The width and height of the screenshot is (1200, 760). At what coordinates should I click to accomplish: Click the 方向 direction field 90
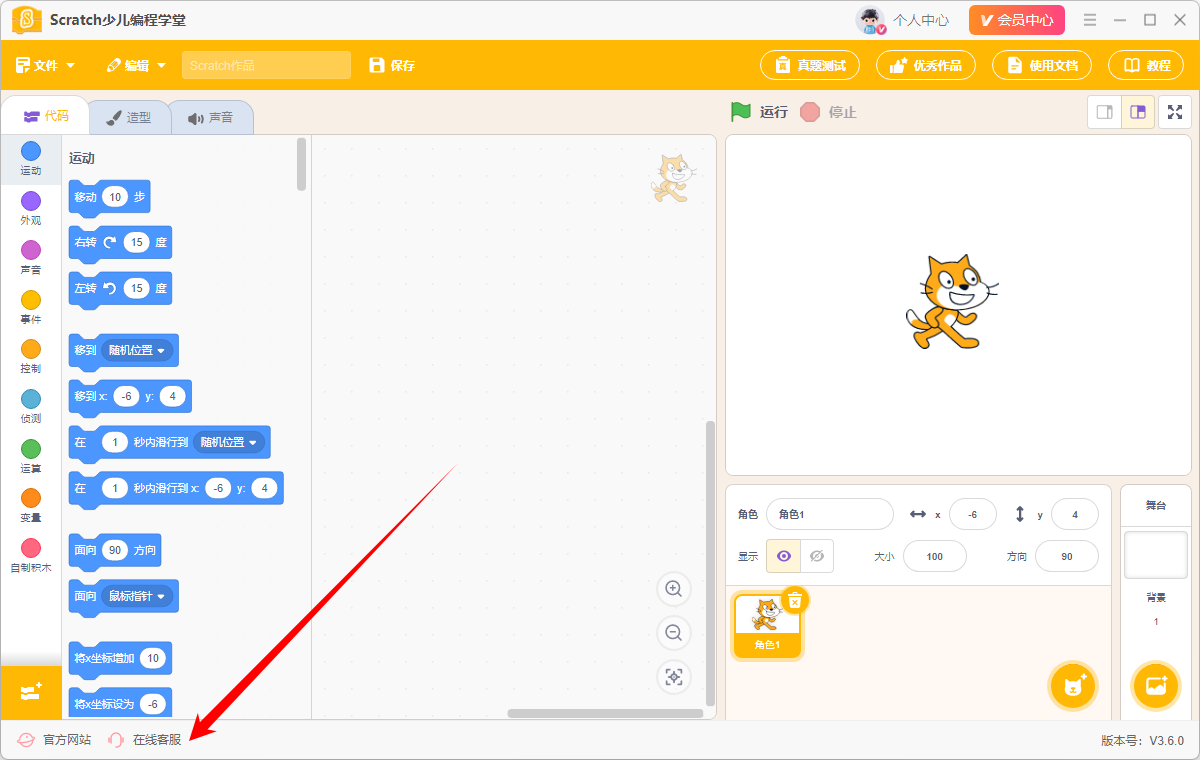point(1067,556)
